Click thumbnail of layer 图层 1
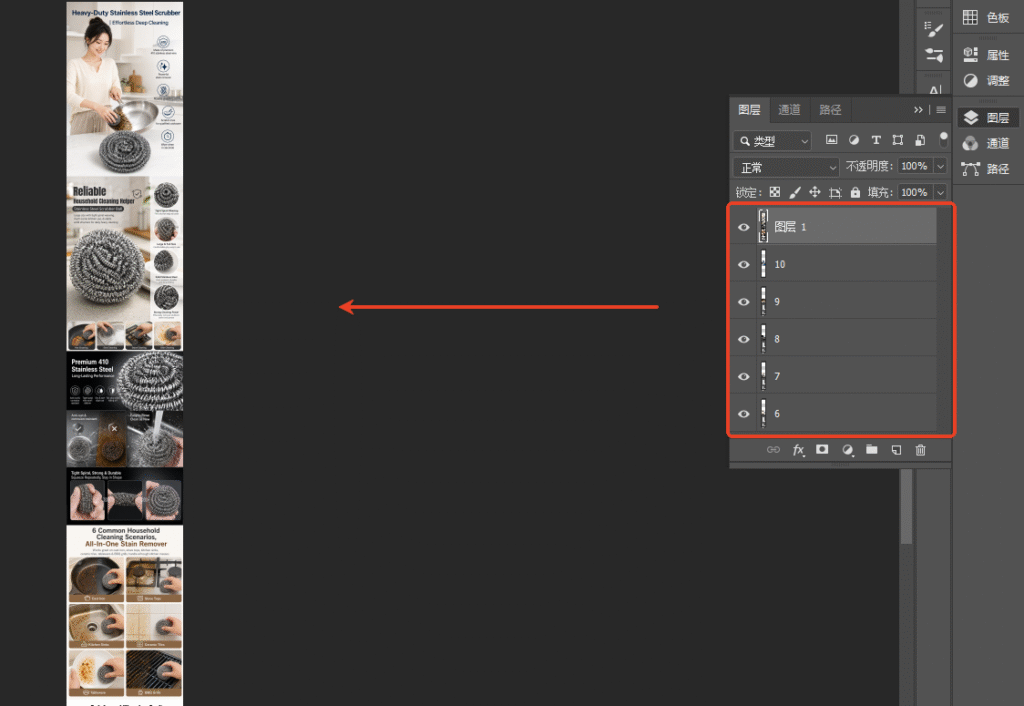This screenshot has width=1024, height=706. tap(763, 226)
